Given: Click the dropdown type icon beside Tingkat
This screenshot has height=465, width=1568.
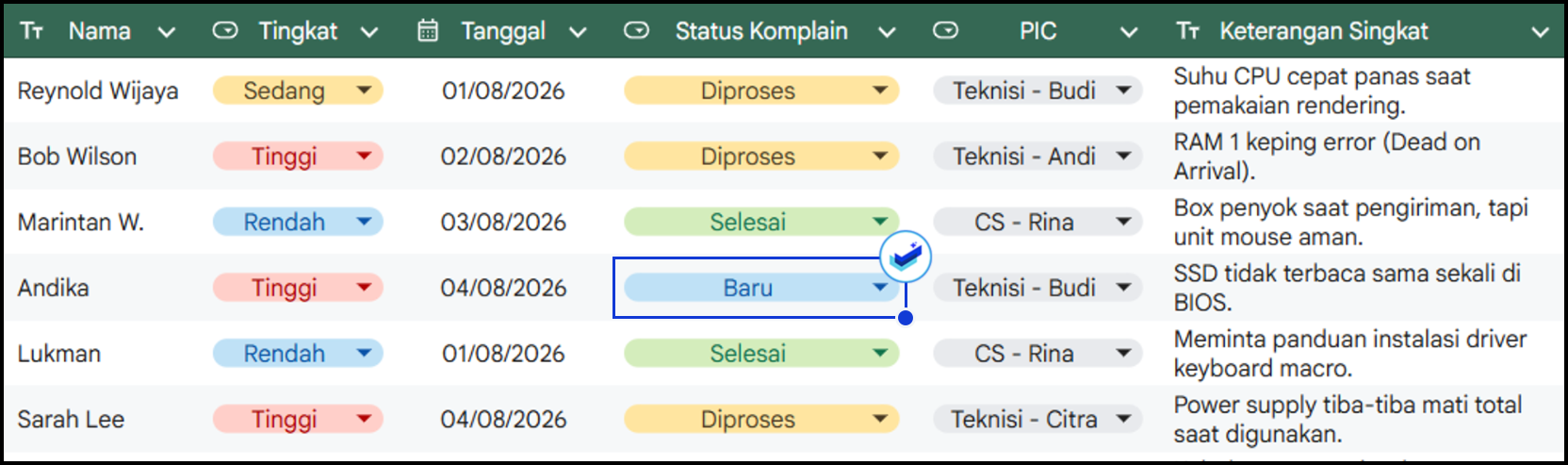Looking at the screenshot, I should click(x=225, y=31).
